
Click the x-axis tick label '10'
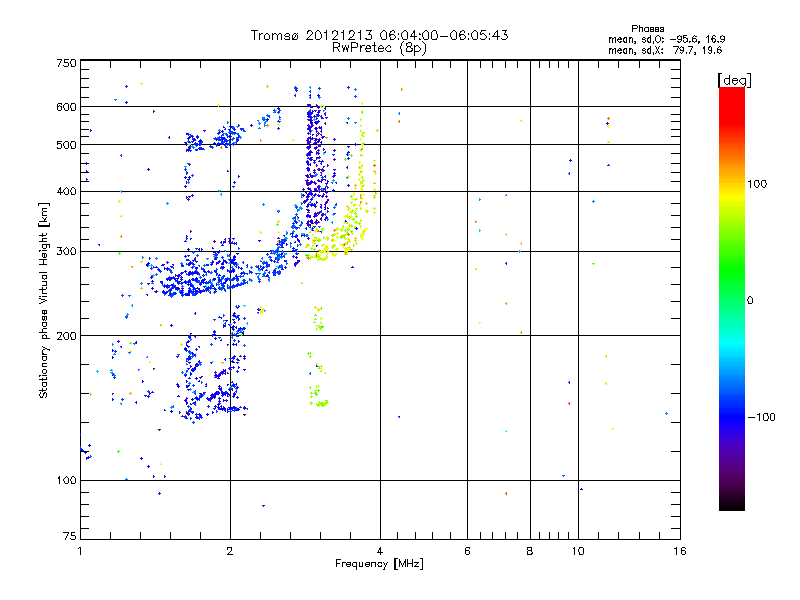pos(578,551)
